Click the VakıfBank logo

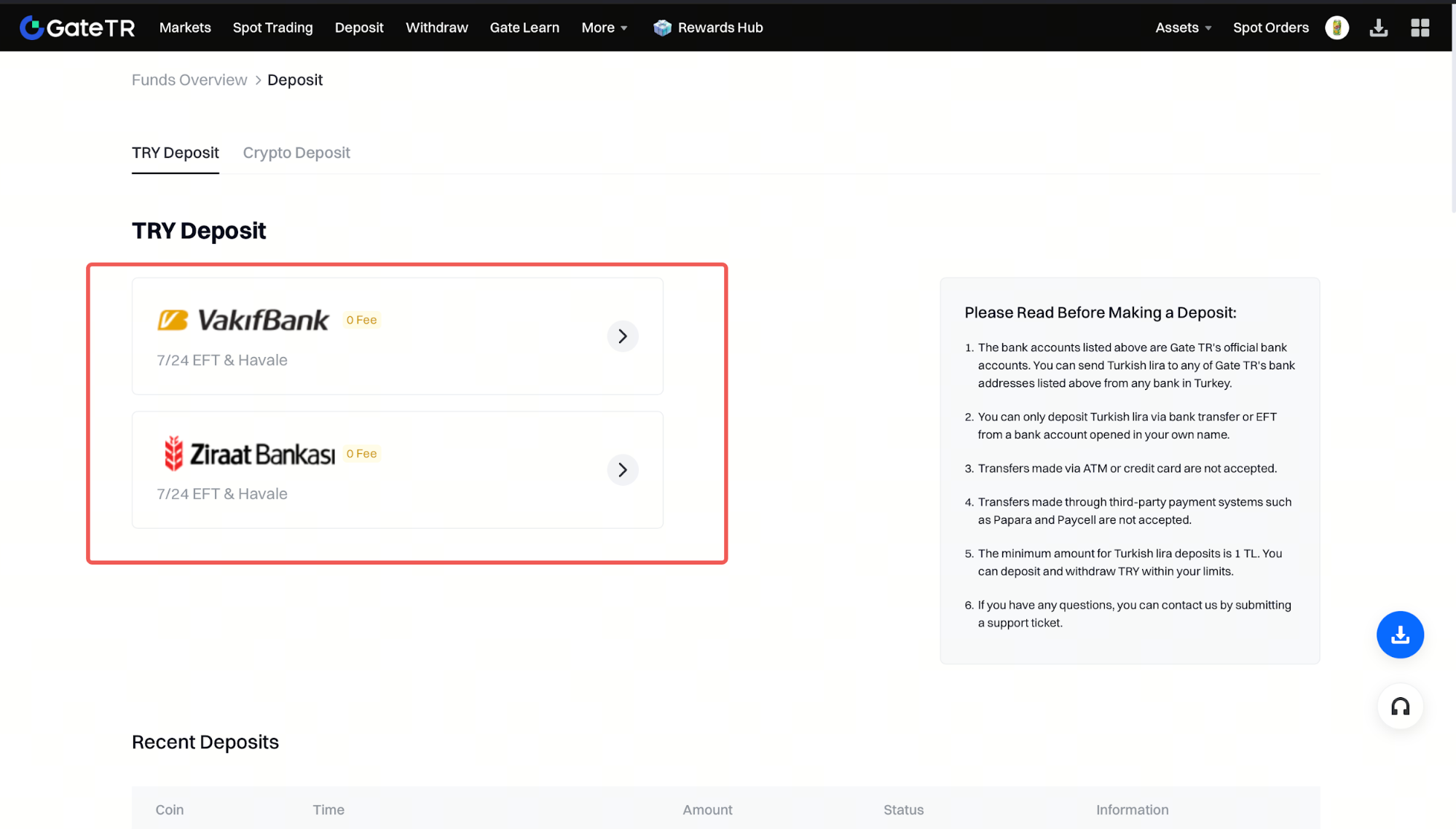[243, 320]
